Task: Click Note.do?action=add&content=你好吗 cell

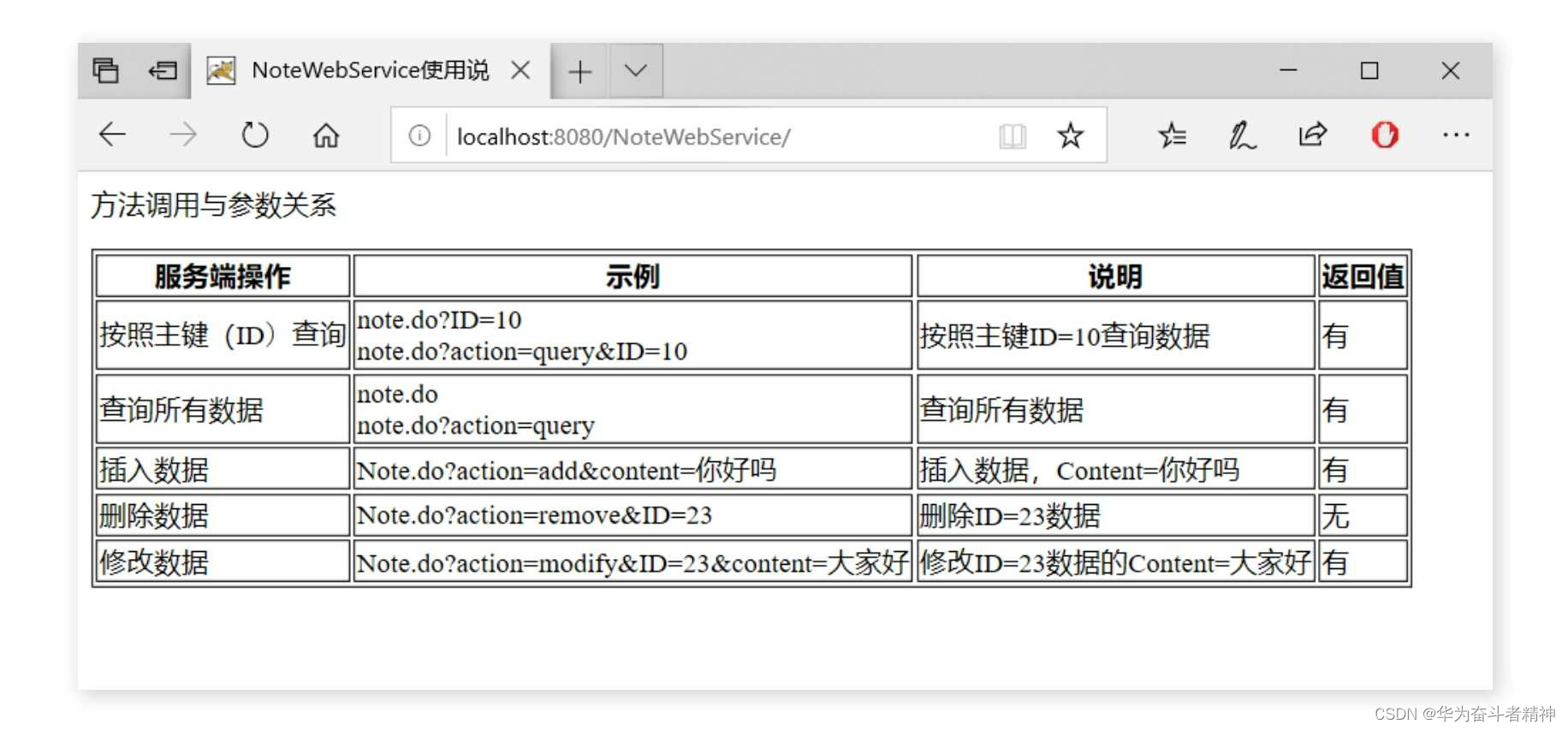Action: (x=633, y=469)
